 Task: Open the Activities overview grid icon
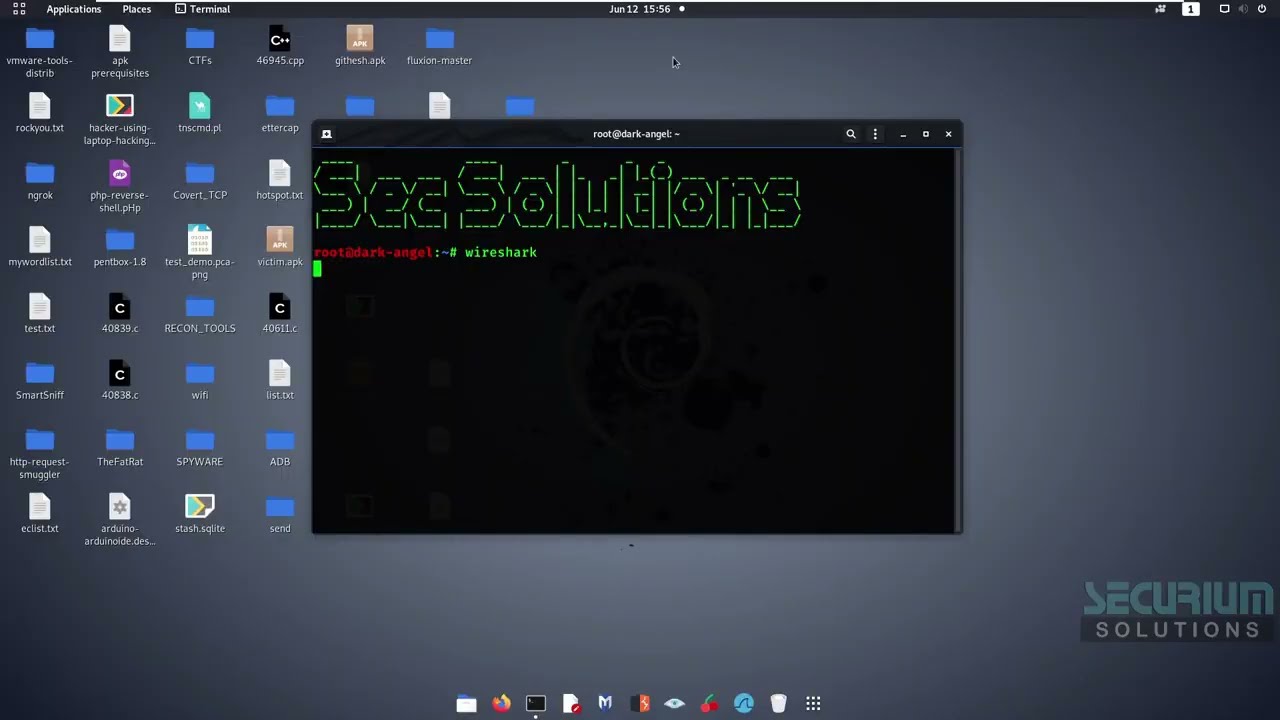tap(19, 9)
